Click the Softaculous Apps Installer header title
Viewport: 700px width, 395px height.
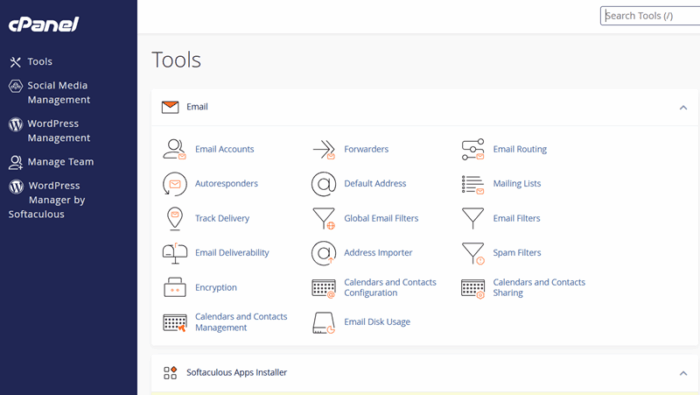(x=237, y=372)
